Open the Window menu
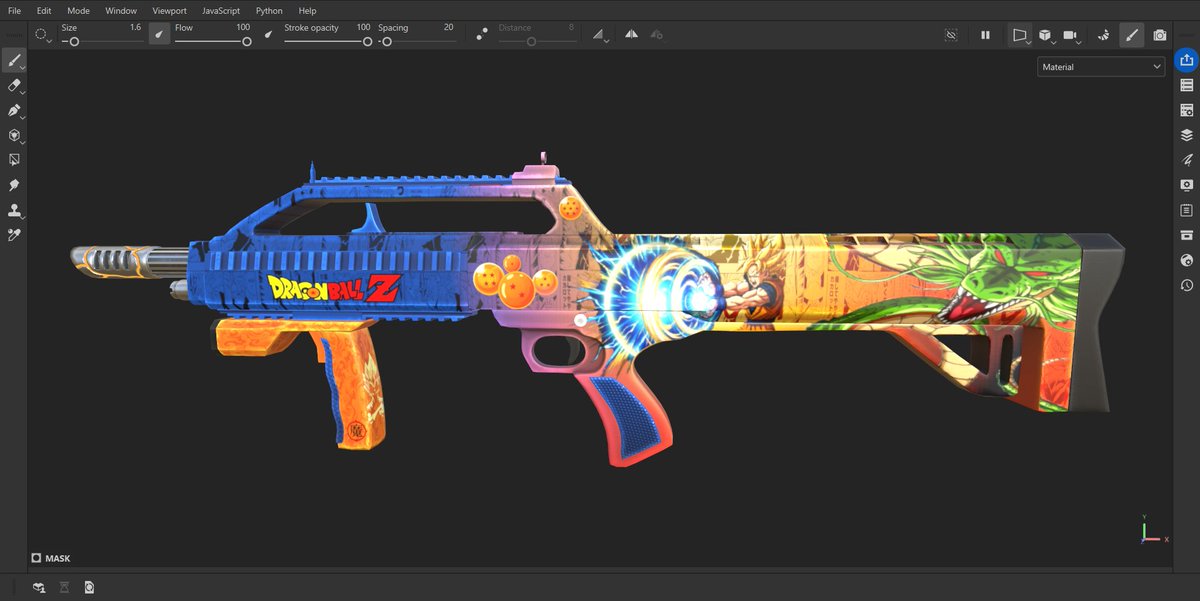Viewport: 1200px width, 601px height. coord(121,10)
